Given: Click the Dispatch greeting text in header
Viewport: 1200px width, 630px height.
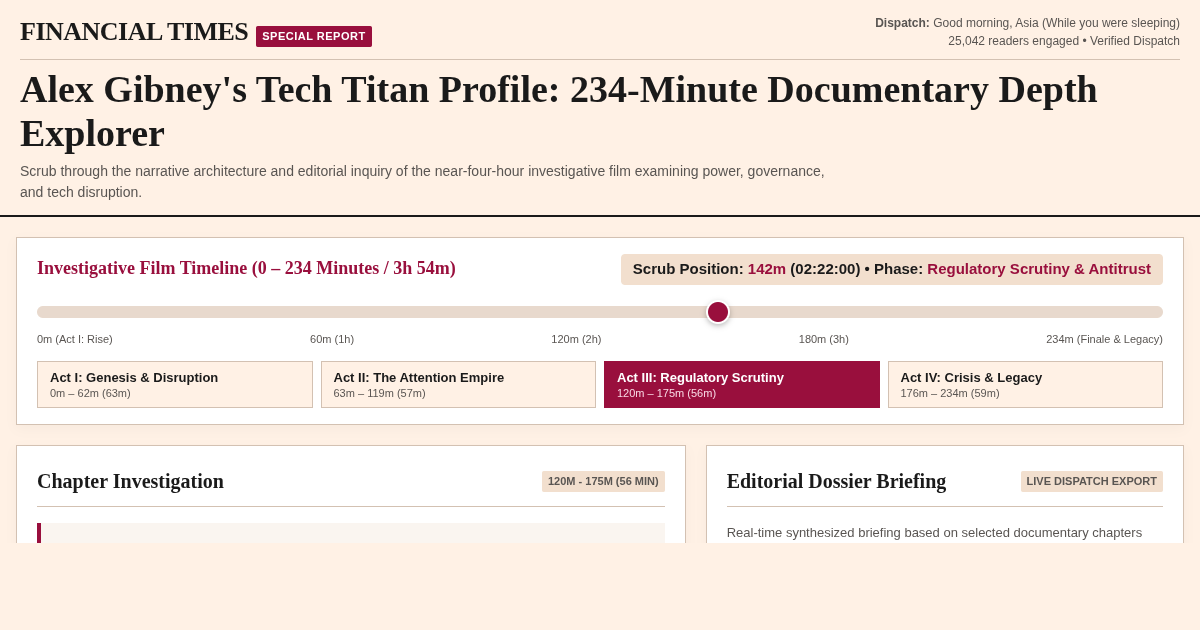Looking at the screenshot, I should (x=1027, y=23).
